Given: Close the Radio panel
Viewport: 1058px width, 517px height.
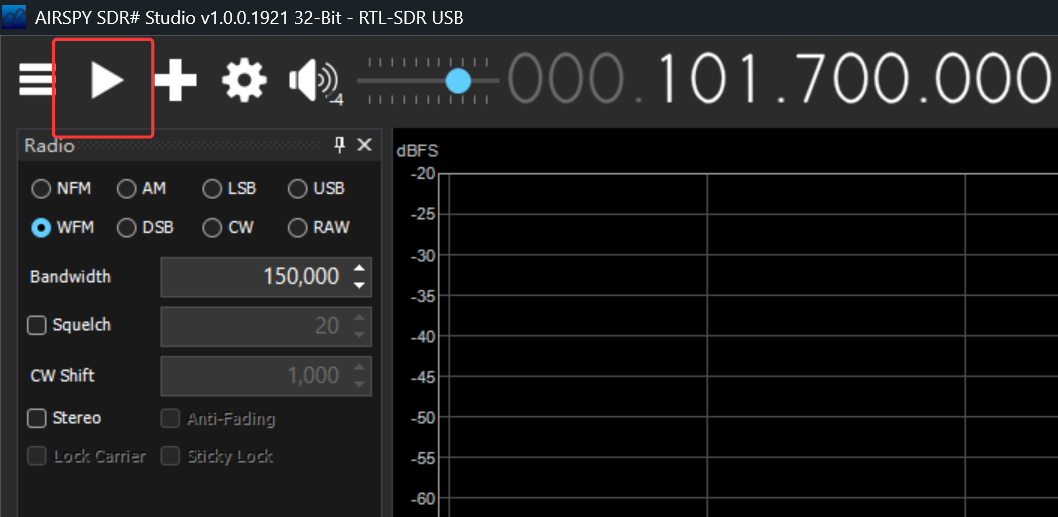Looking at the screenshot, I should (x=364, y=145).
